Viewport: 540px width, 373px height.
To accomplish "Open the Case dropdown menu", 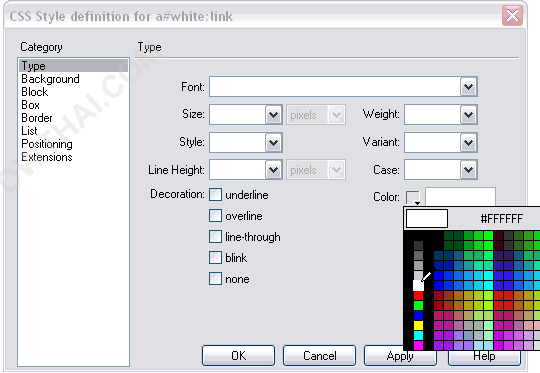I will [x=468, y=170].
